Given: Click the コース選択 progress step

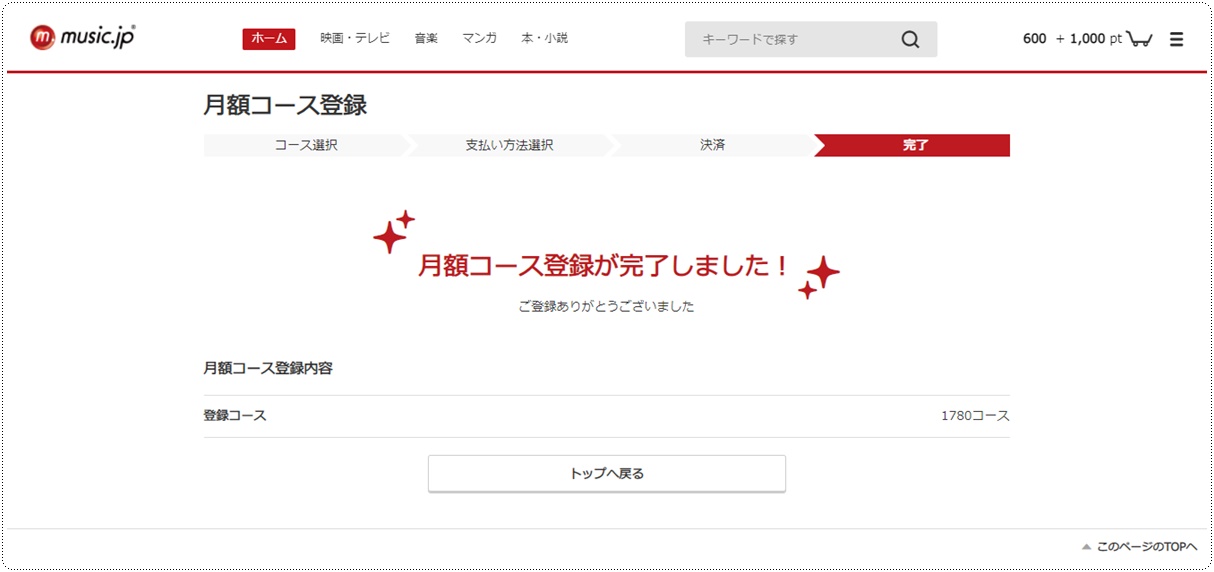Looking at the screenshot, I should pyautogui.click(x=306, y=145).
